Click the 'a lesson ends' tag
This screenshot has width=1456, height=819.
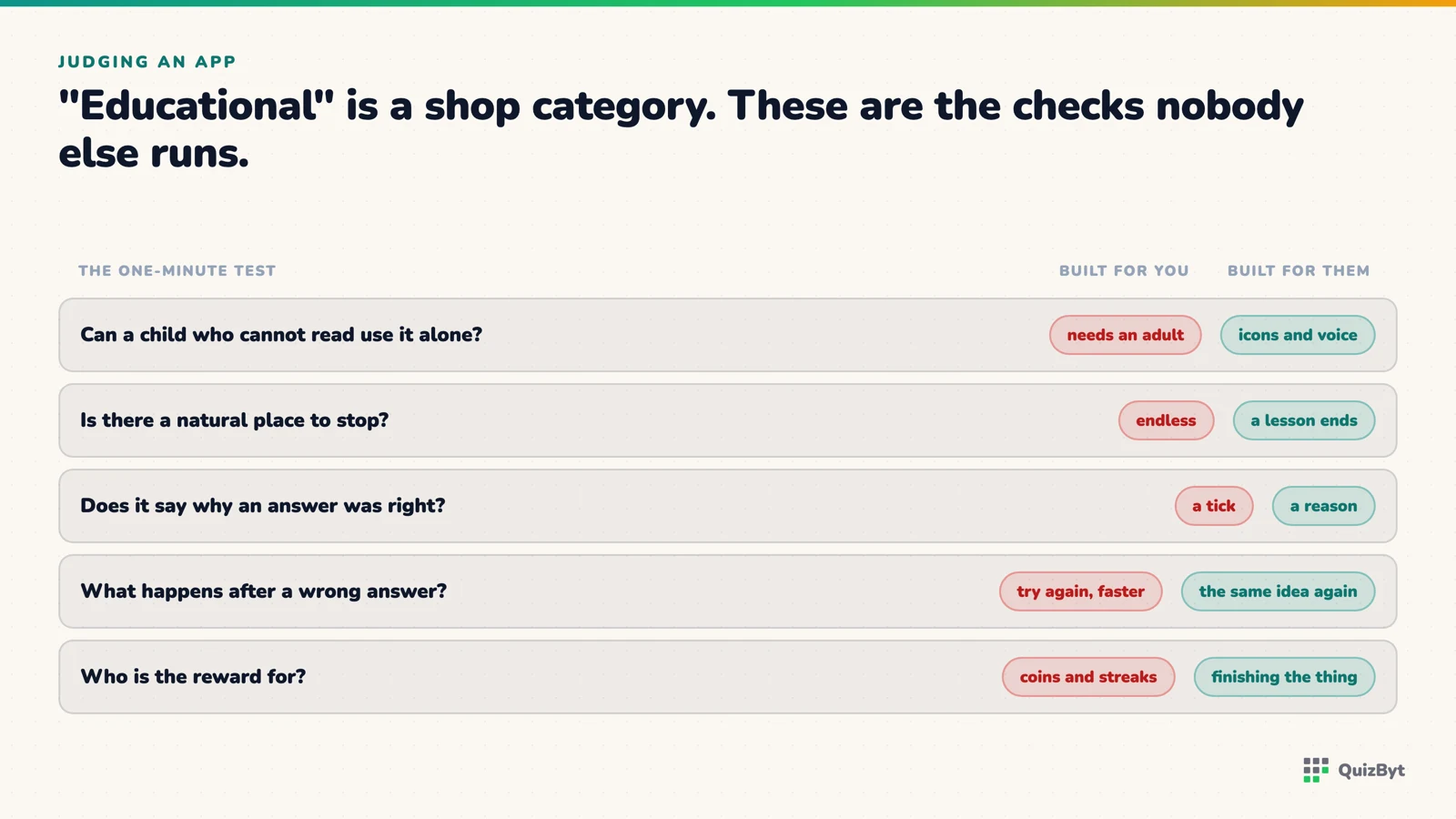click(x=1303, y=420)
